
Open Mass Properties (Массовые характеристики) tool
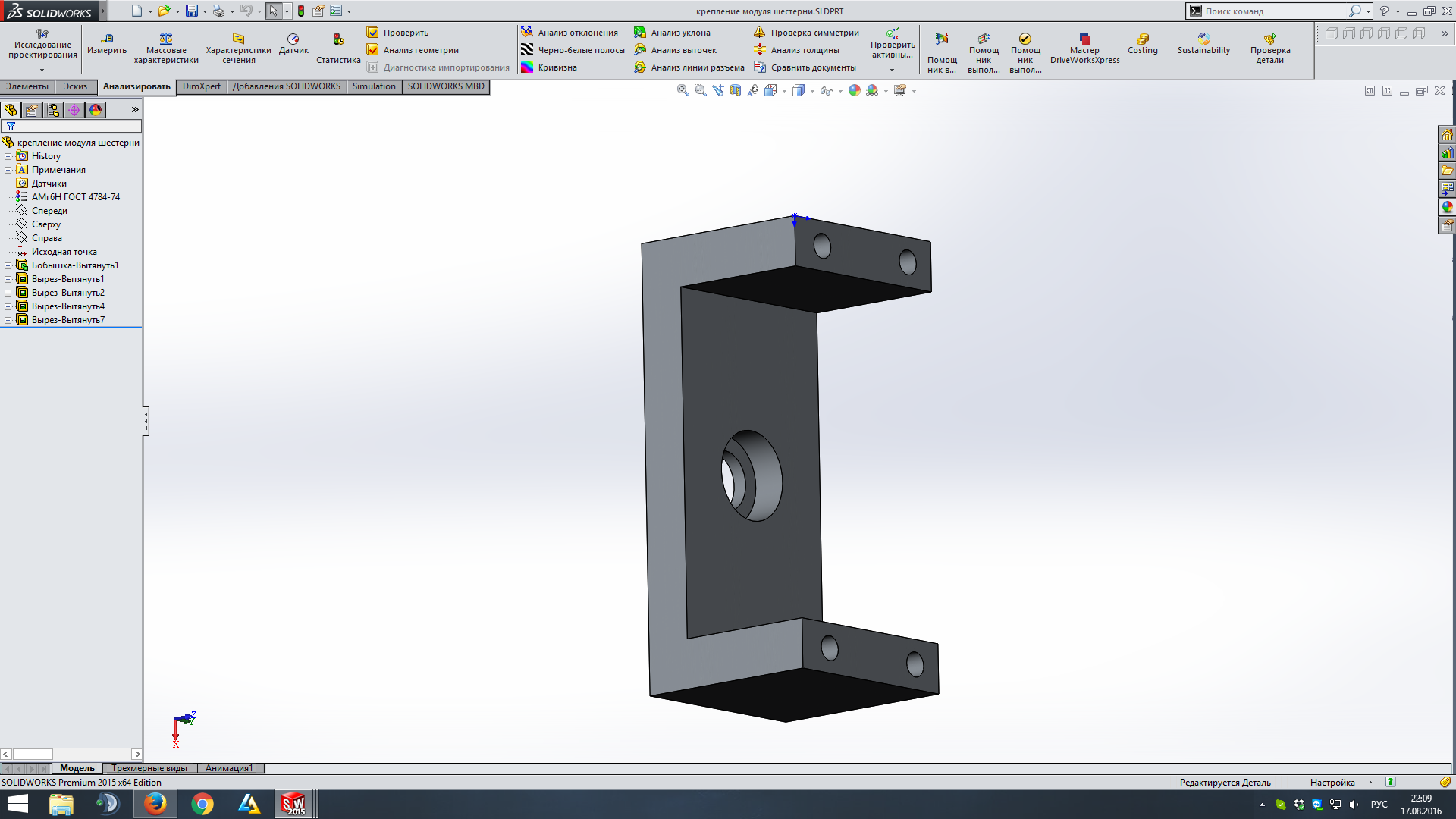166,38
